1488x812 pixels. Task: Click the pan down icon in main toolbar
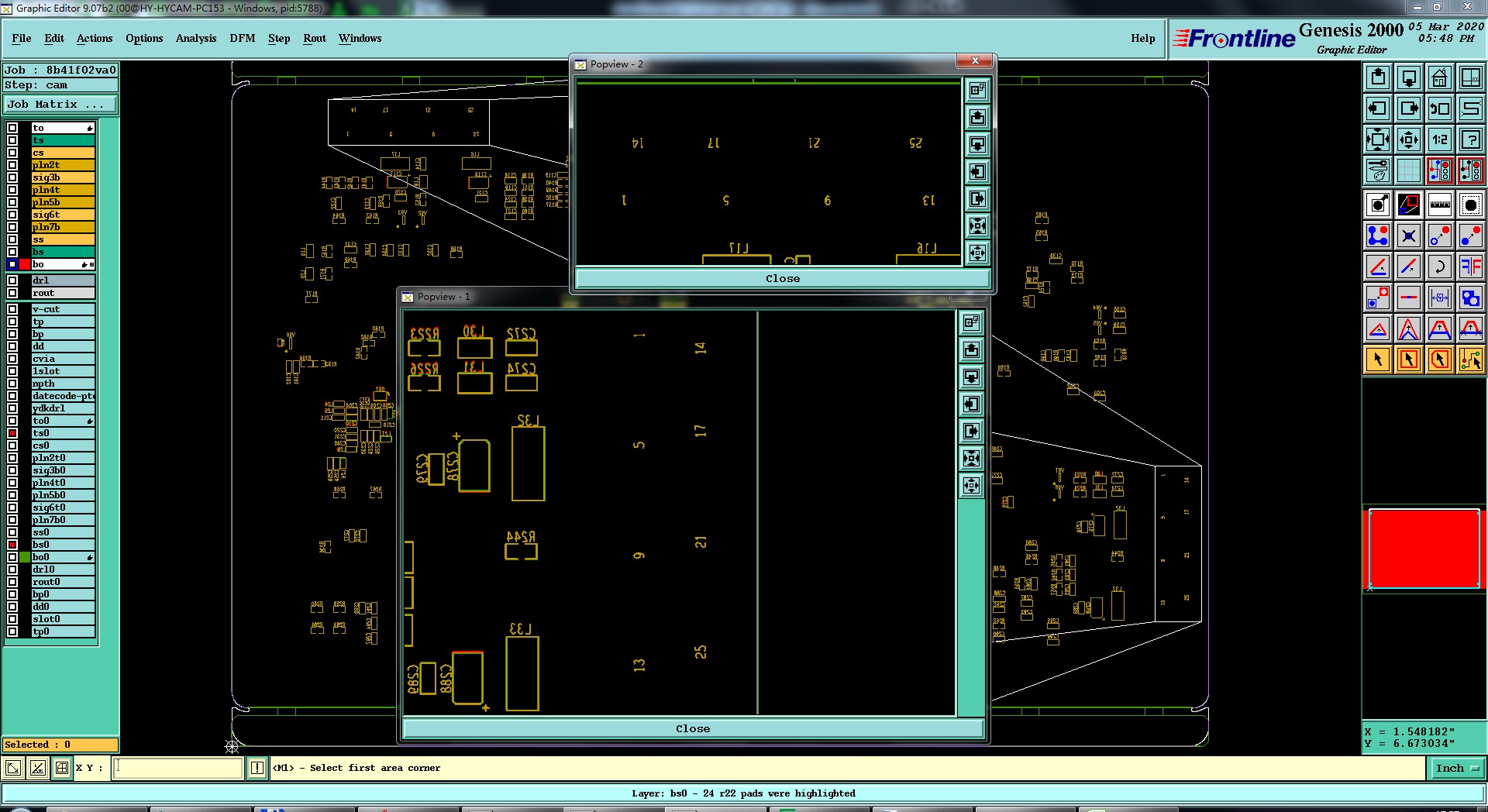1409,77
